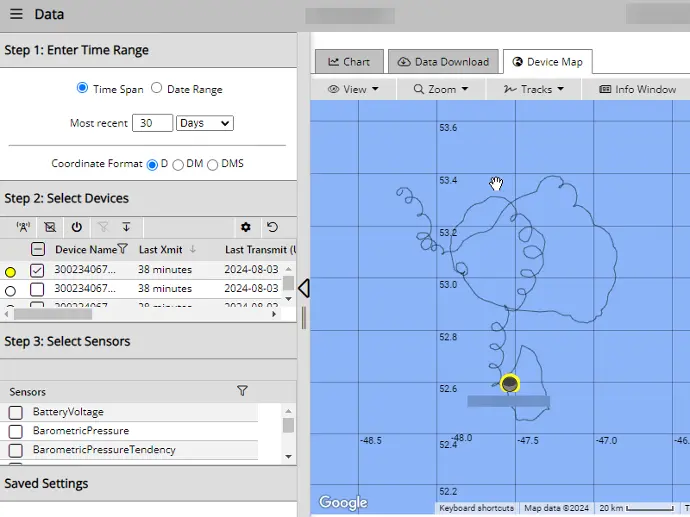690x517 pixels.
Task: Choose DMS coordinate format
Action: pos(213,164)
